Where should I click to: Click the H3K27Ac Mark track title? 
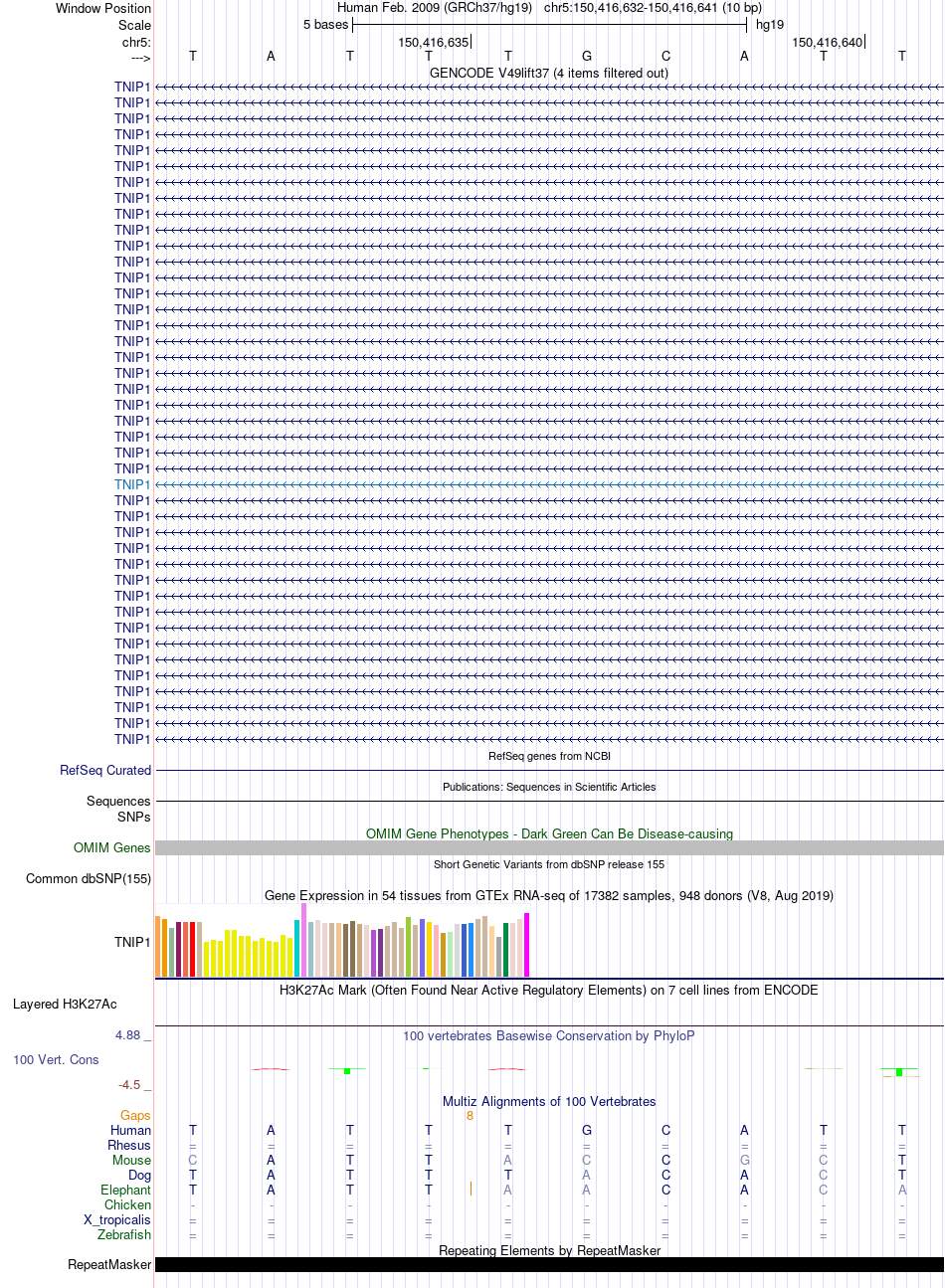(549, 990)
